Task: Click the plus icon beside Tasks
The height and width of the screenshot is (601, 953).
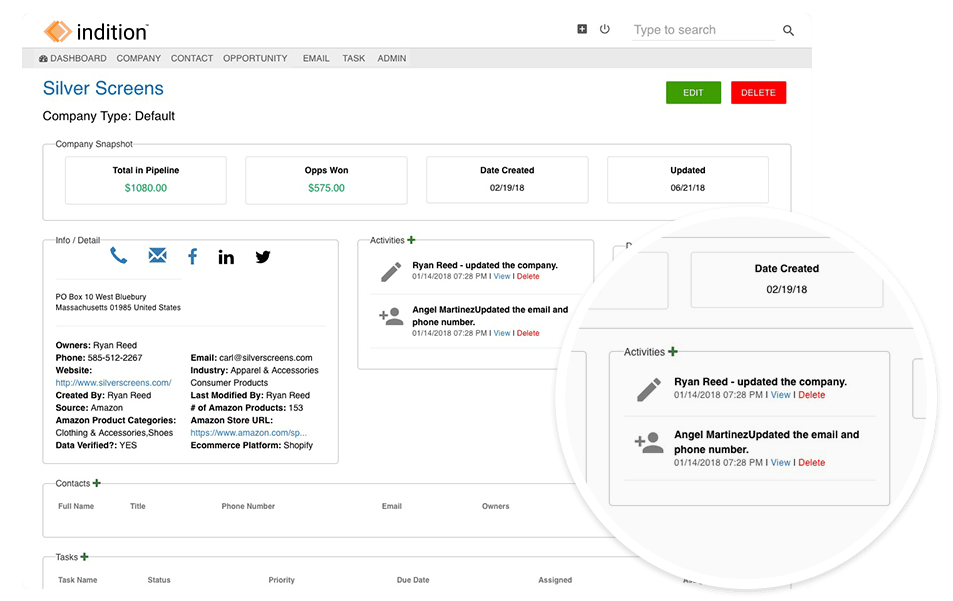Action: coord(85,557)
